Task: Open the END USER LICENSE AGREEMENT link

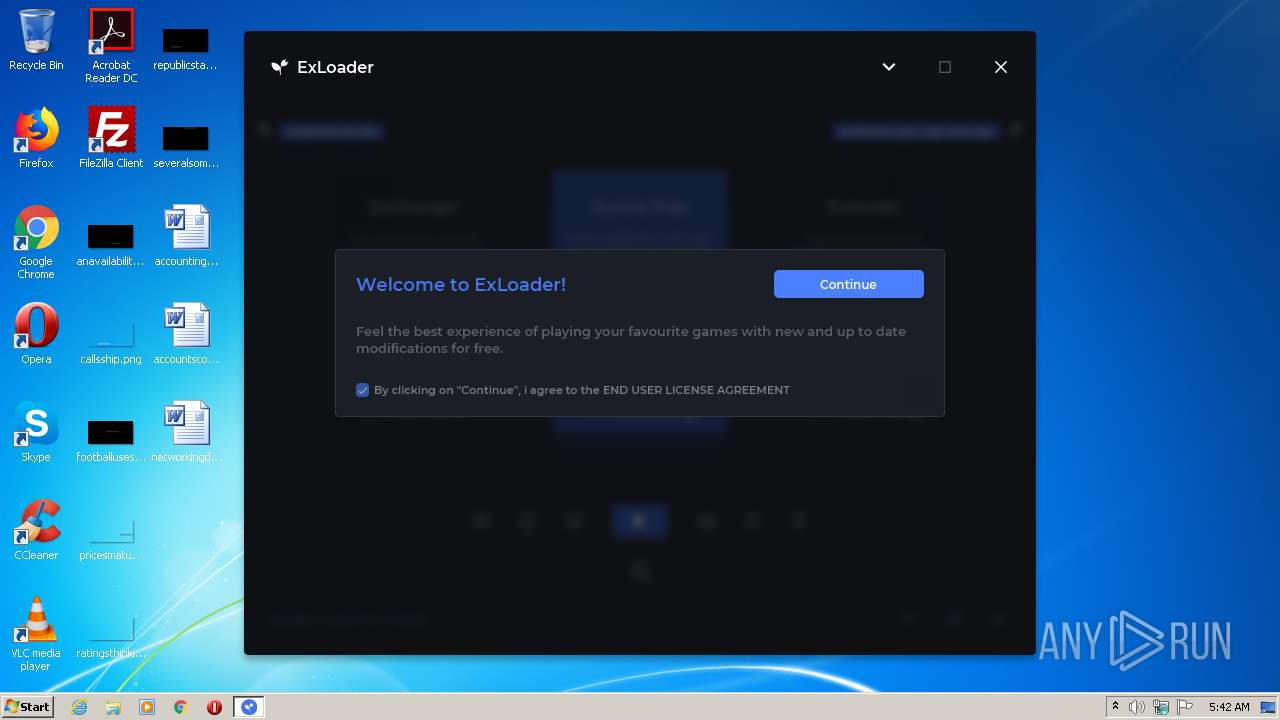Action: pyautogui.click(x=696, y=390)
